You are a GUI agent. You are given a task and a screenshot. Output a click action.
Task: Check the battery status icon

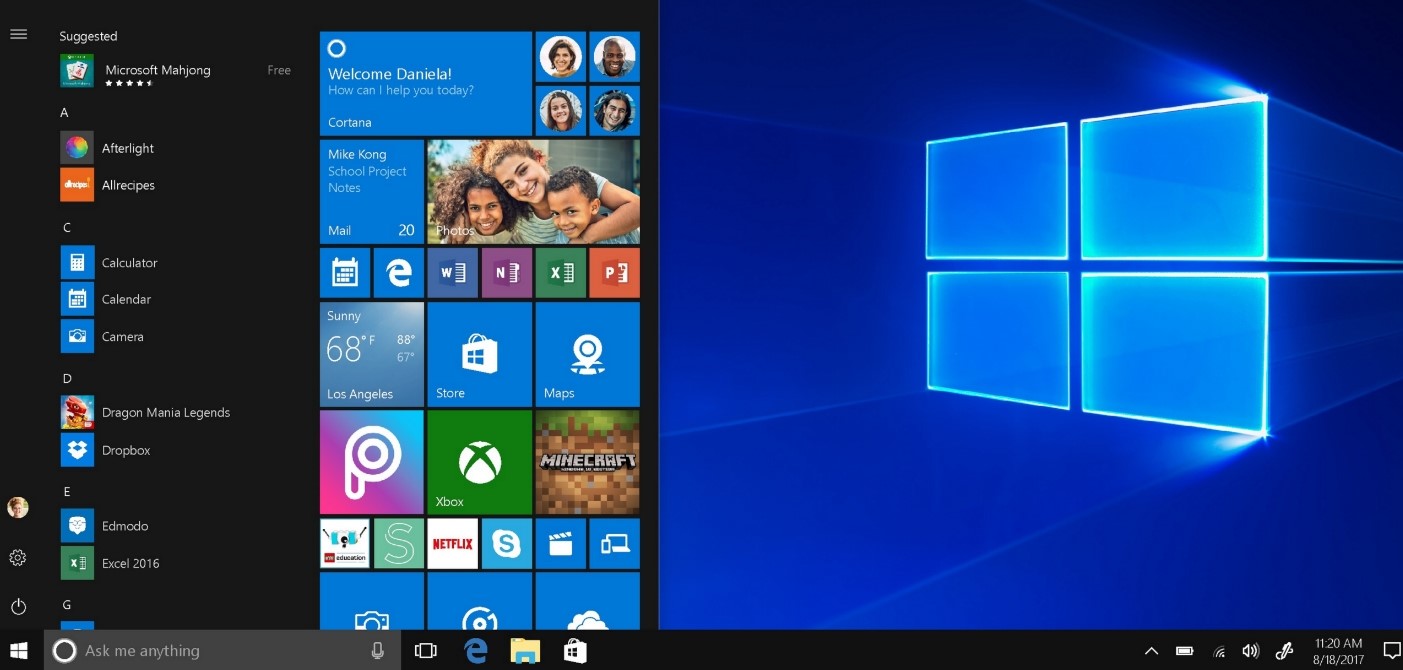(x=1185, y=651)
